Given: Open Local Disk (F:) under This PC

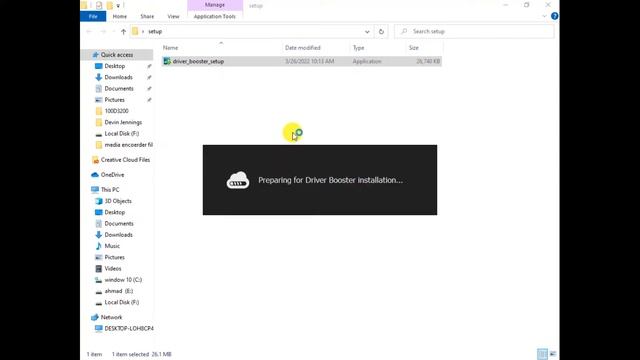Looking at the screenshot, I should (122, 302).
